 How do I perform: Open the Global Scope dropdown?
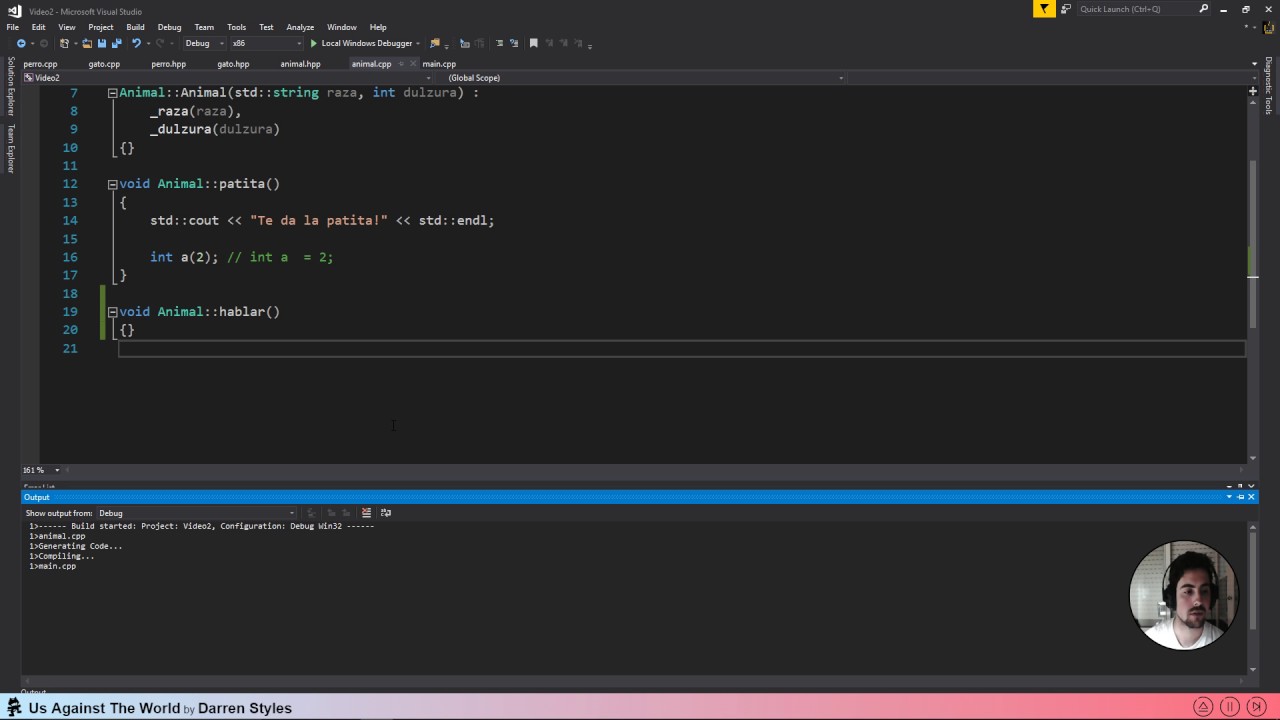coord(645,78)
